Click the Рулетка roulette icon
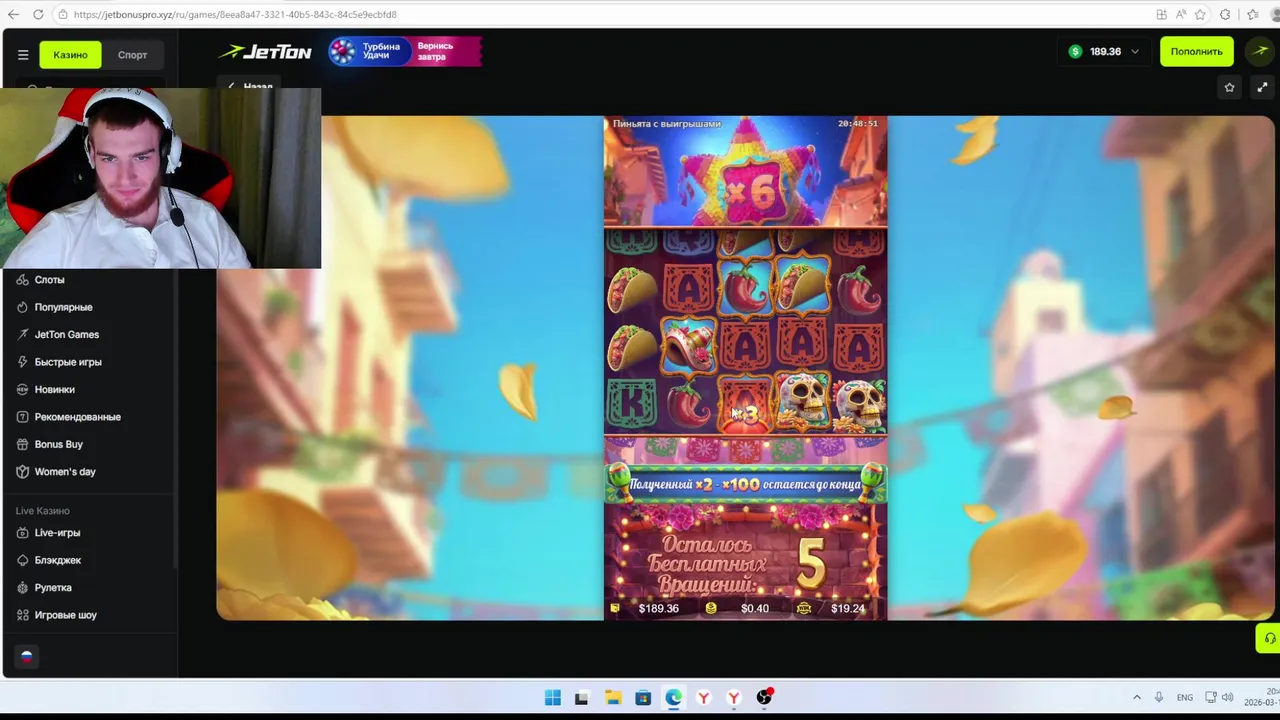 pyautogui.click(x=22, y=588)
